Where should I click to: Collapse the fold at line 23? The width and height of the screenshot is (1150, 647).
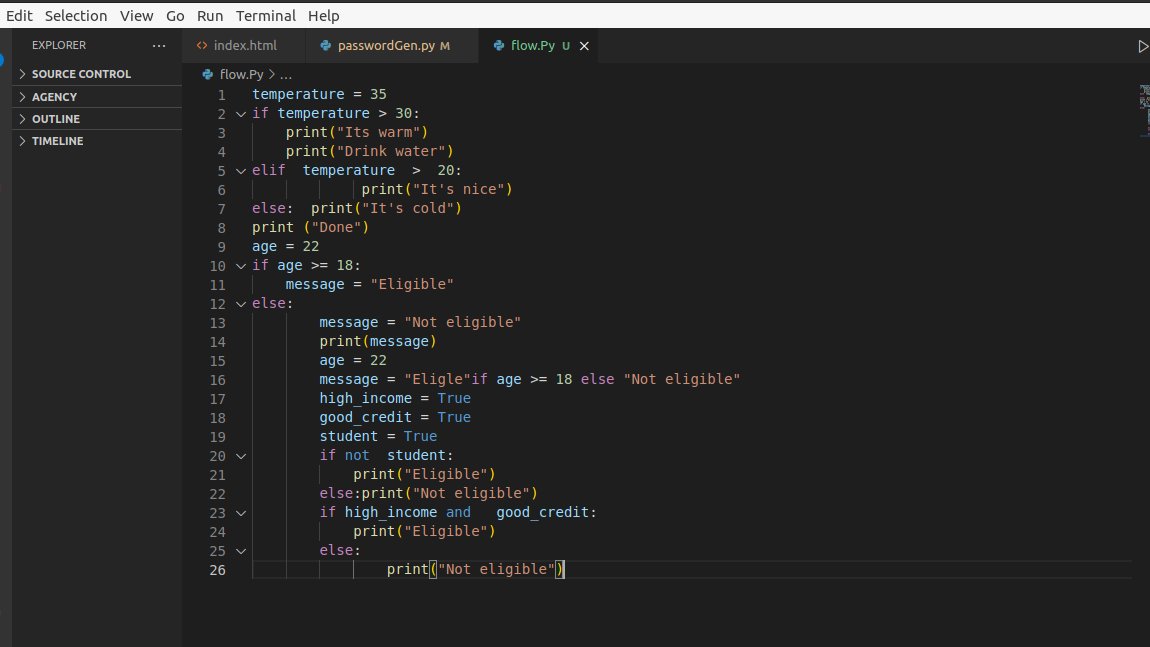click(241, 513)
